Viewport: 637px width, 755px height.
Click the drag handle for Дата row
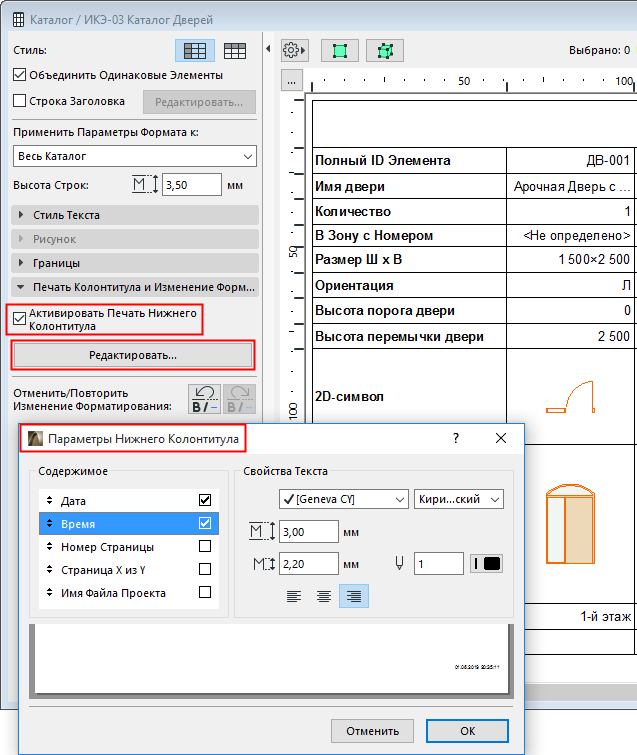(50, 500)
